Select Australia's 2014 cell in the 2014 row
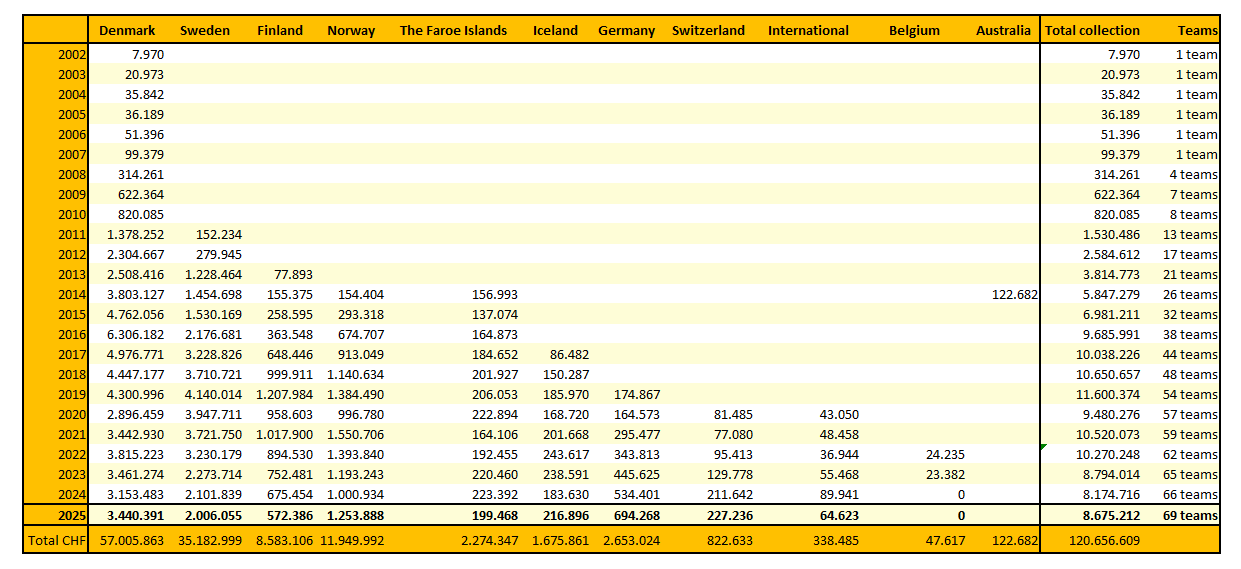The width and height of the screenshot is (1241, 569). coord(1010,294)
